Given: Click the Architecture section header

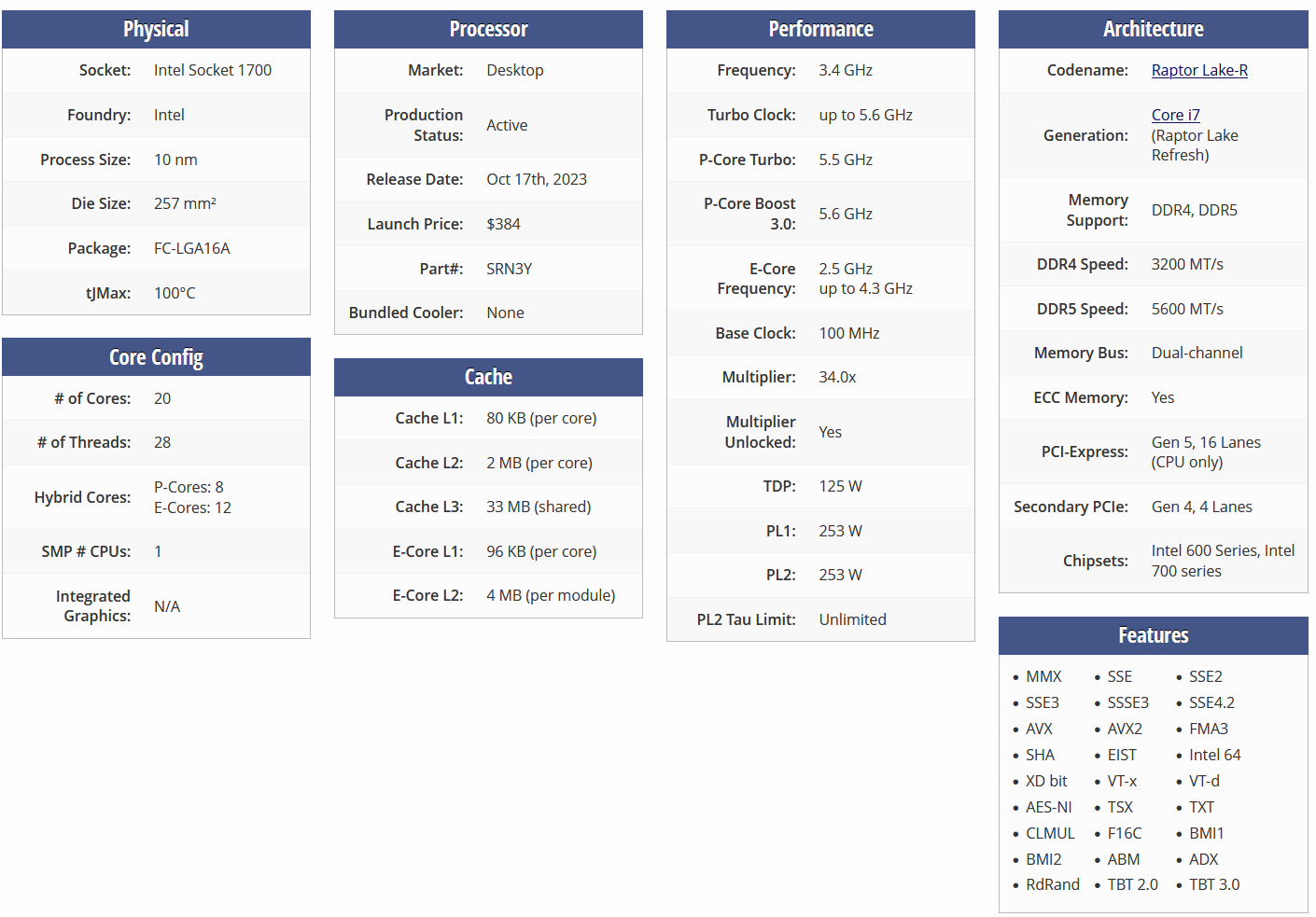Looking at the screenshot, I should tap(1154, 29).
